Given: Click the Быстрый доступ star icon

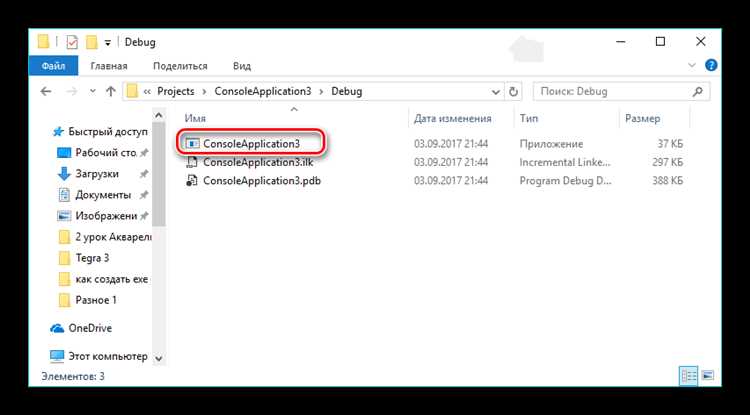Looking at the screenshot, I should [x=58, y=131].
